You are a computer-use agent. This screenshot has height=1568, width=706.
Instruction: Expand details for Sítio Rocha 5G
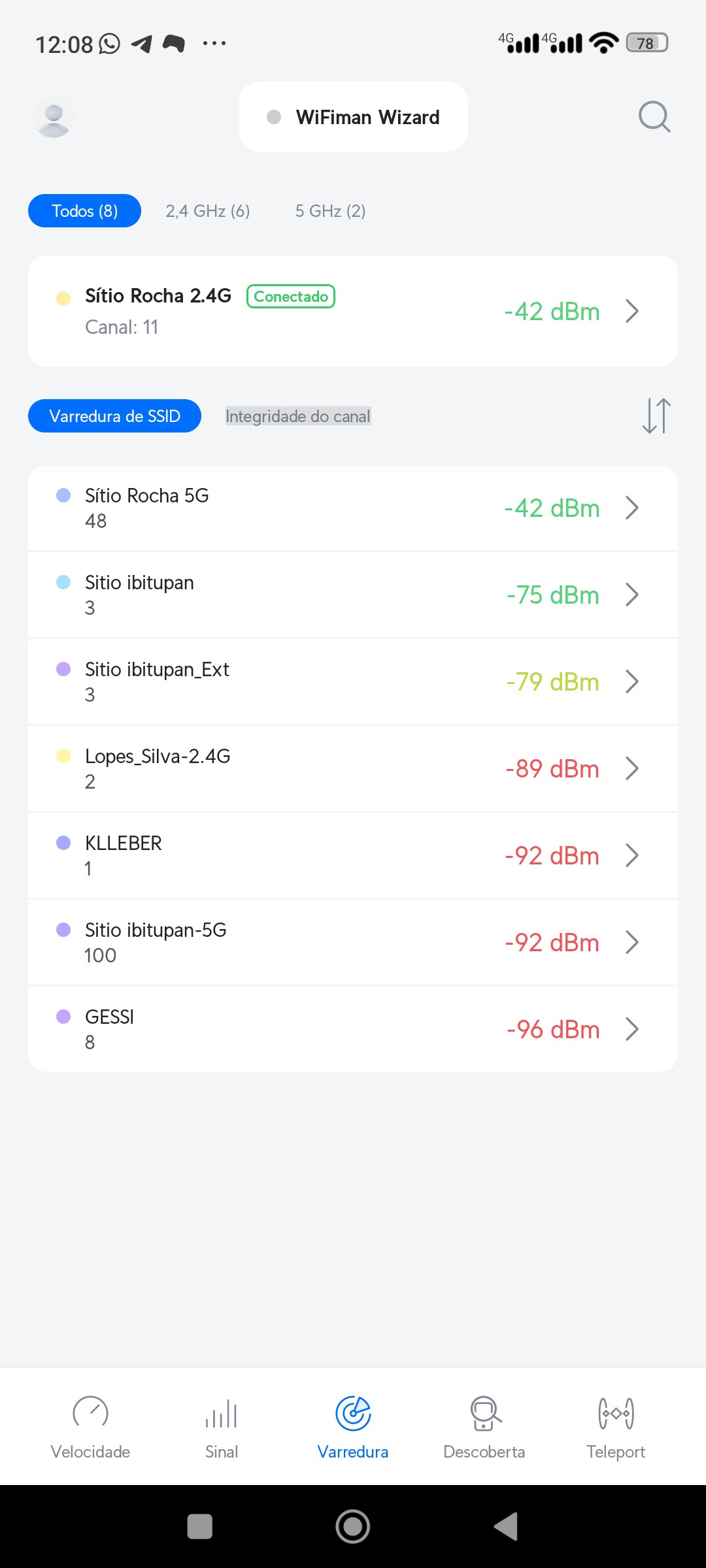pyautogui.click(x=631, y=508)
